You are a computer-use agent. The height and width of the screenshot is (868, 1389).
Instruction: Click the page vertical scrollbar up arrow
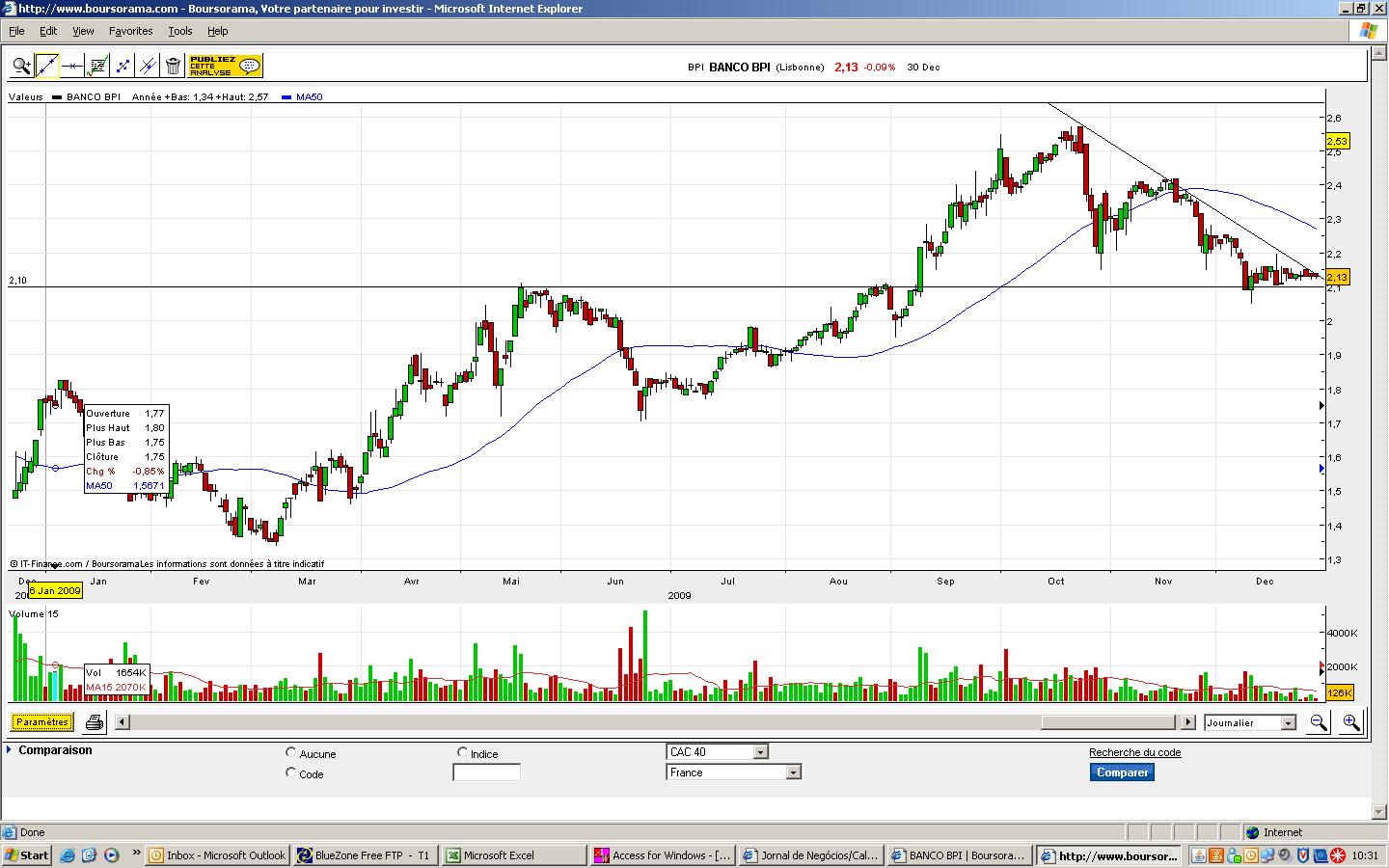pyautogui.click(x=1378, y=53)
